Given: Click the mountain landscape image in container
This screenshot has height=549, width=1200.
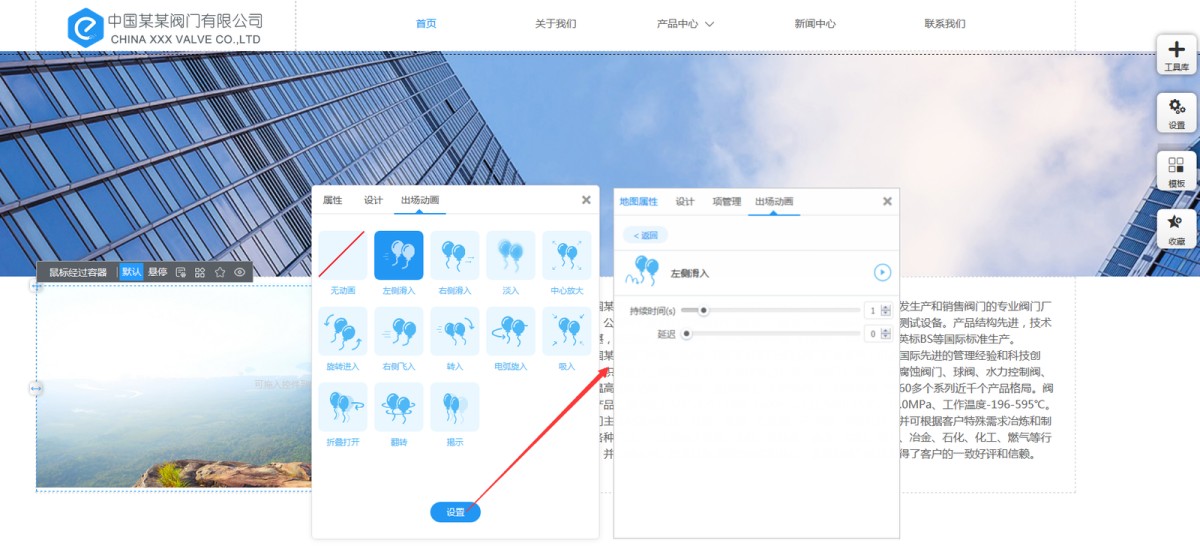Looking at the screenshot, I should 174,388.
